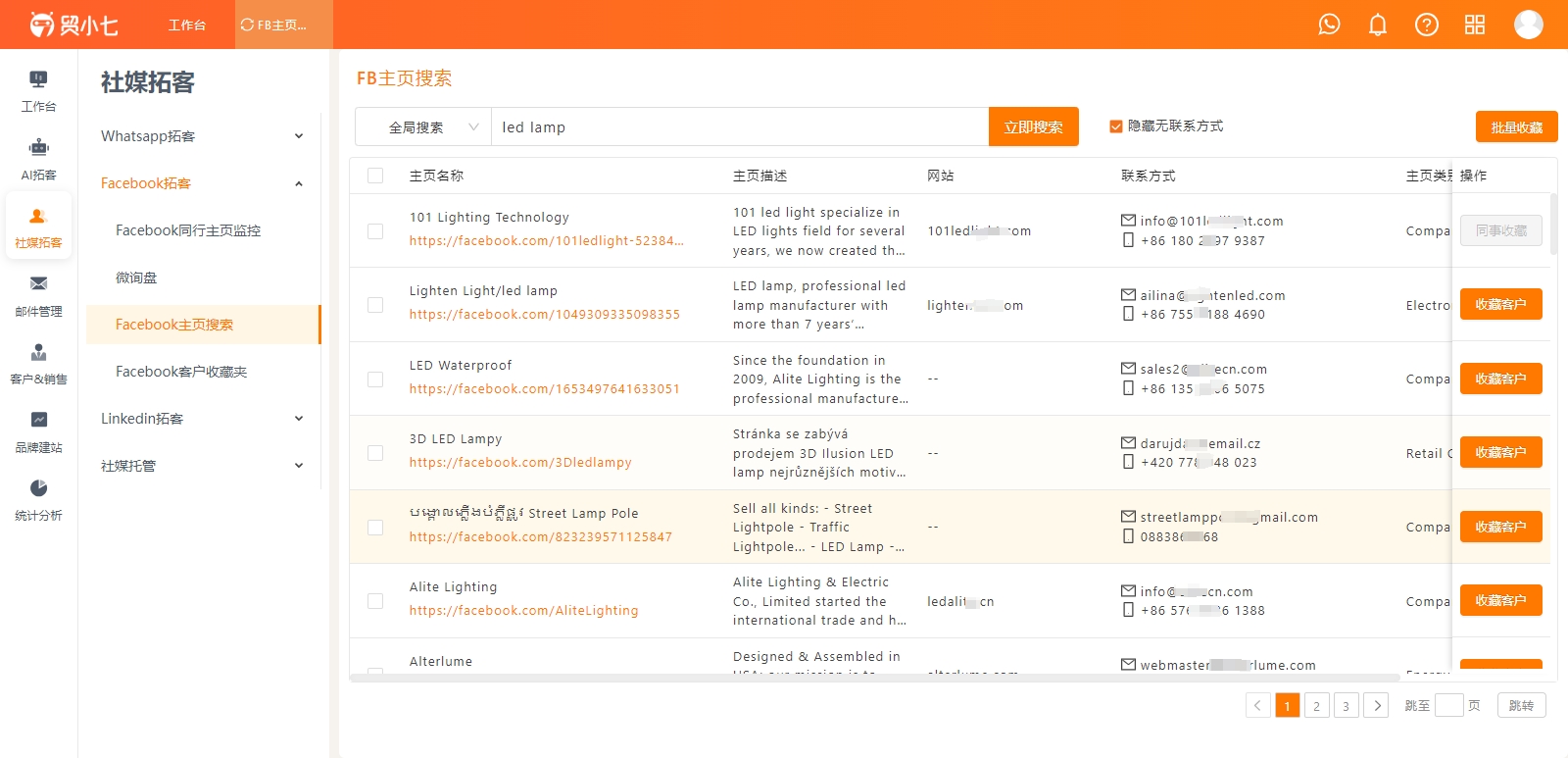The width and height of the screenshot is (1568, 758).
Task: Open the apps grid icon
Action: 1475,25
